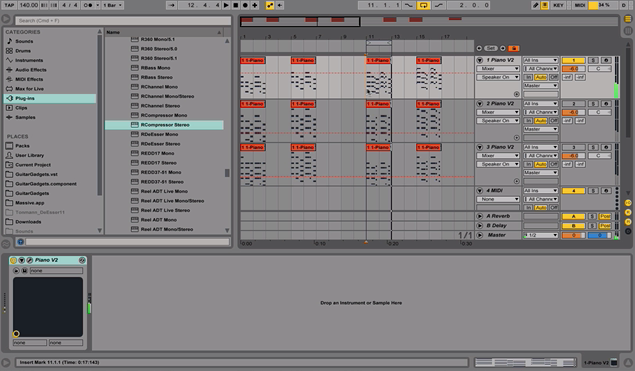Open Master output dropdown on track 1
Screen dimensions: 635x371
[541, 85]
